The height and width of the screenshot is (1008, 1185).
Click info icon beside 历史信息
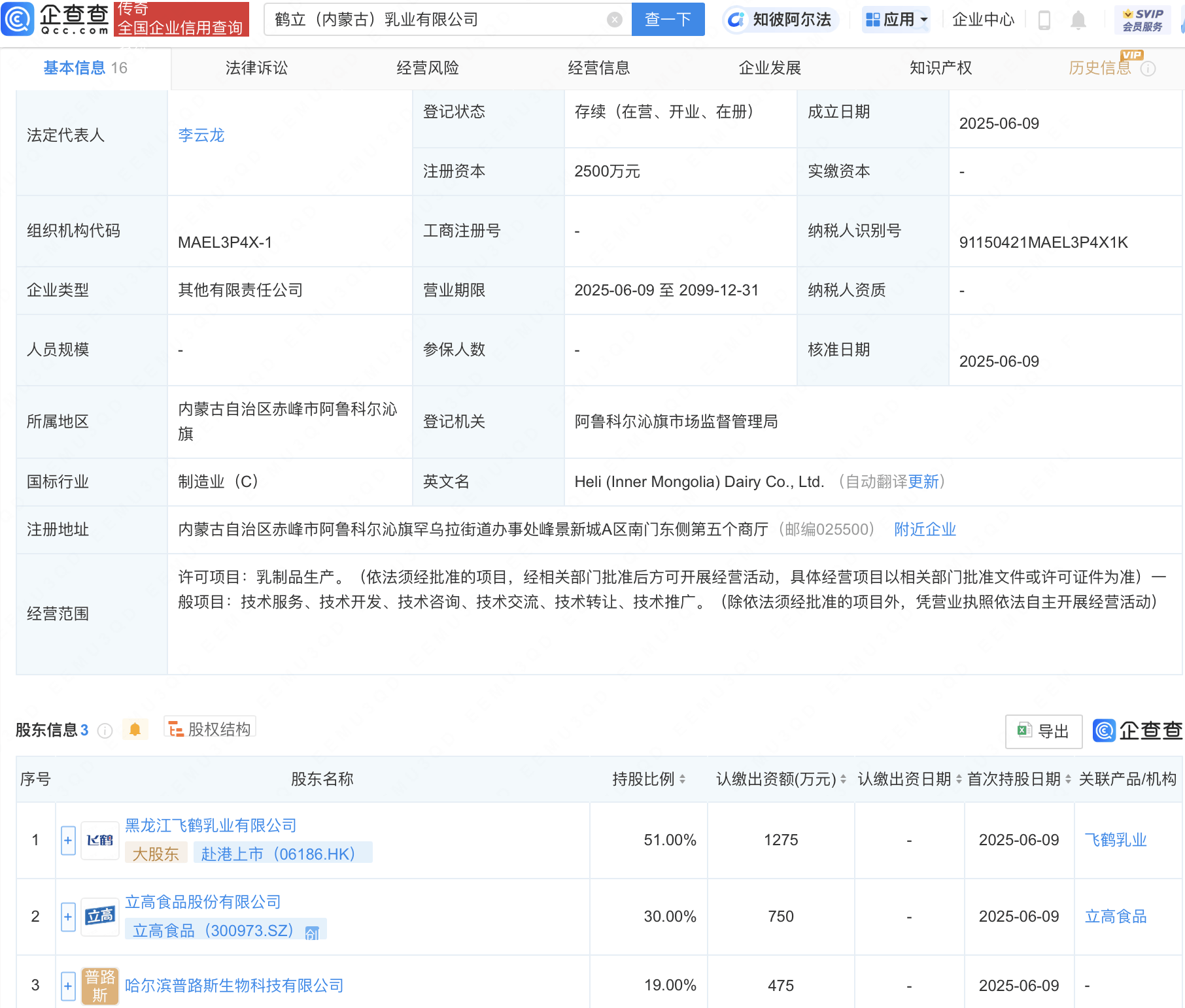1148,69
